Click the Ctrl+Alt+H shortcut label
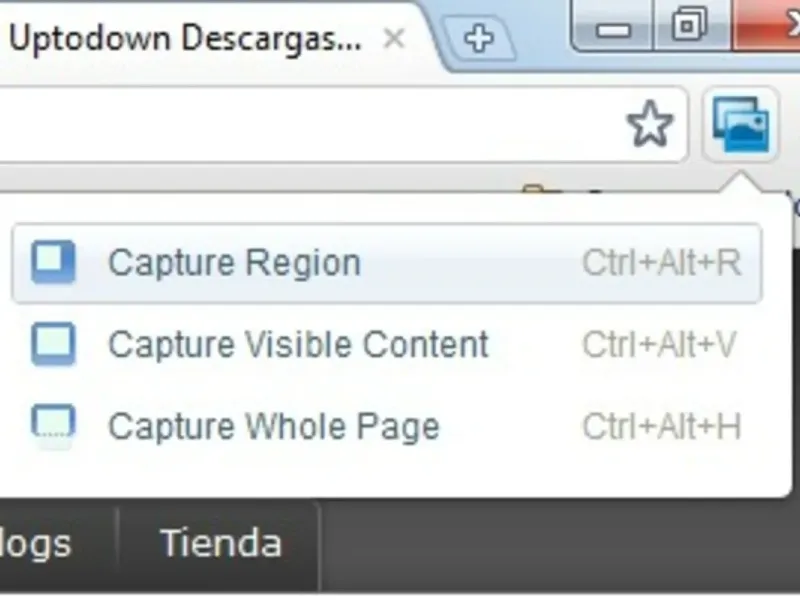Viewport: 800px width, 600px height. (x=662, y=427)
